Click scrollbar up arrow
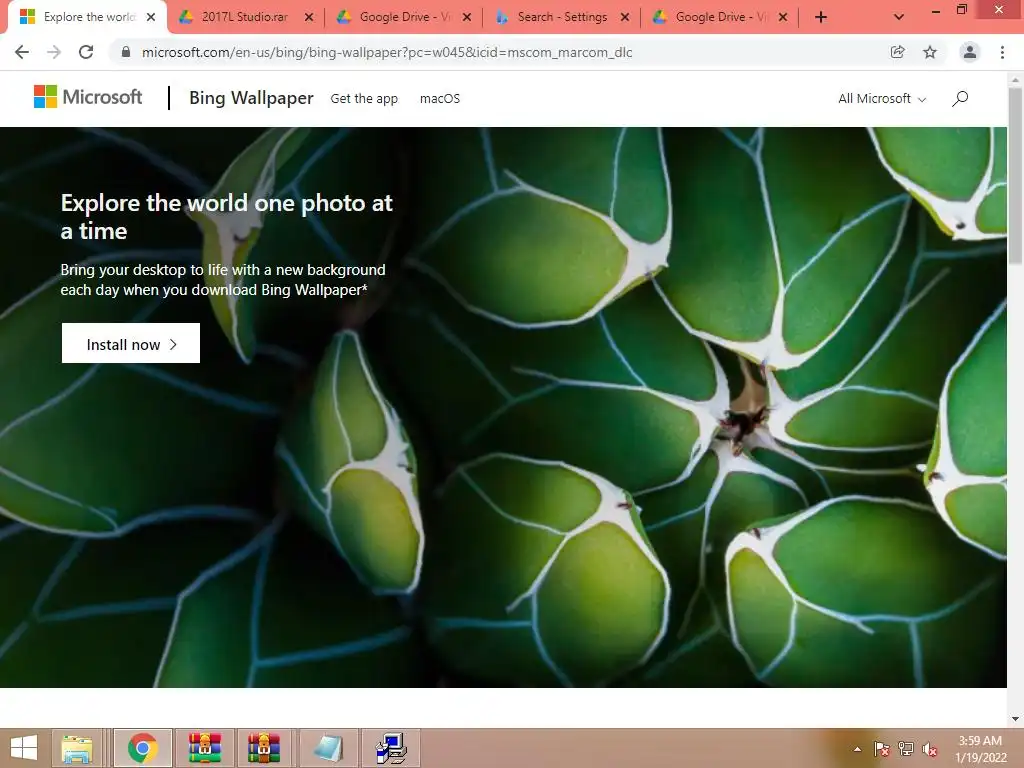The width and height of the screenshot is (1024, 768). pyautogui.click(x=1015, y=79)
